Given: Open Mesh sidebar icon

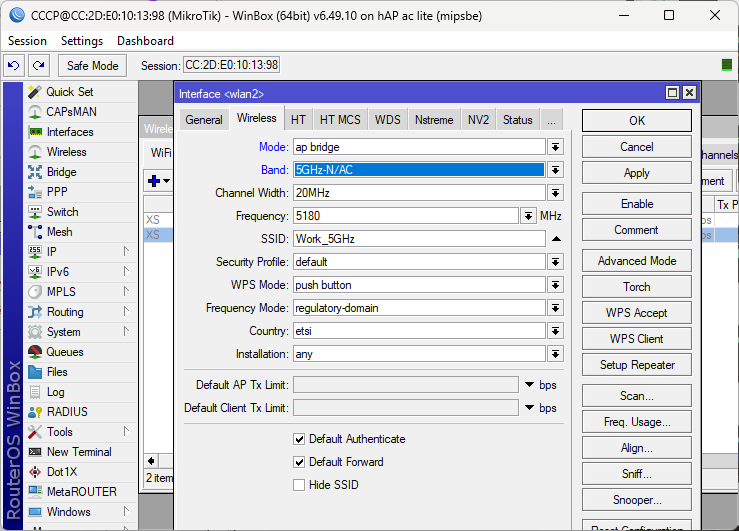Looking at the screenshot, I should click(35, 232).
